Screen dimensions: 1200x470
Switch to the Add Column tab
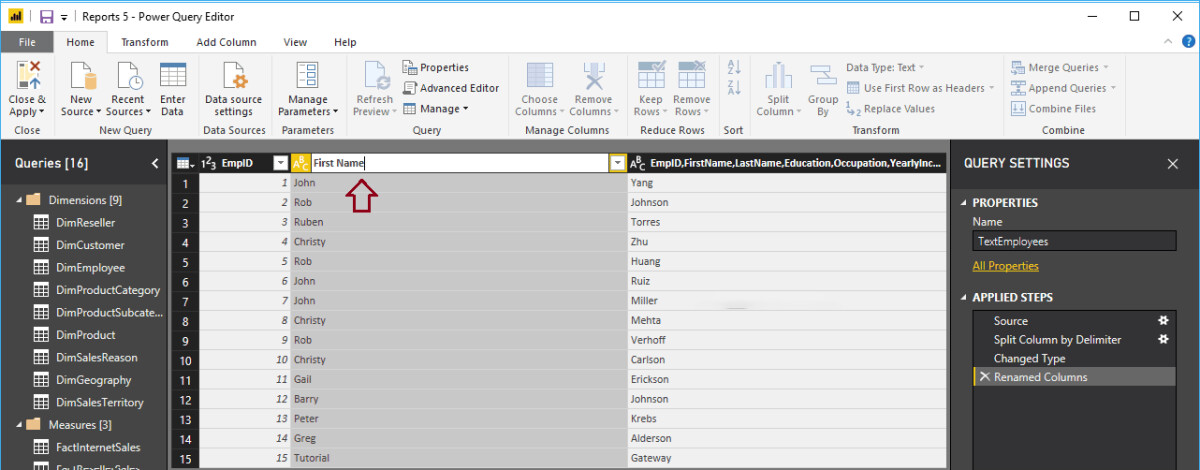point(226,42)
